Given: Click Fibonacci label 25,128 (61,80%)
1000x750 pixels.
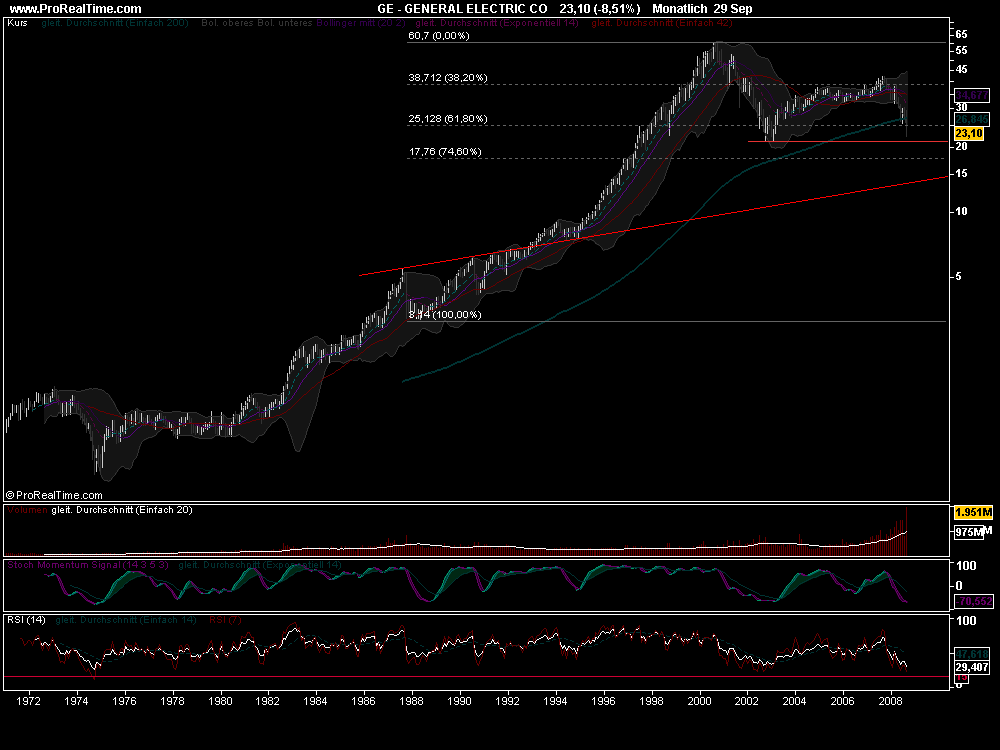Looking at the screenshot, I should pos(448,118).
